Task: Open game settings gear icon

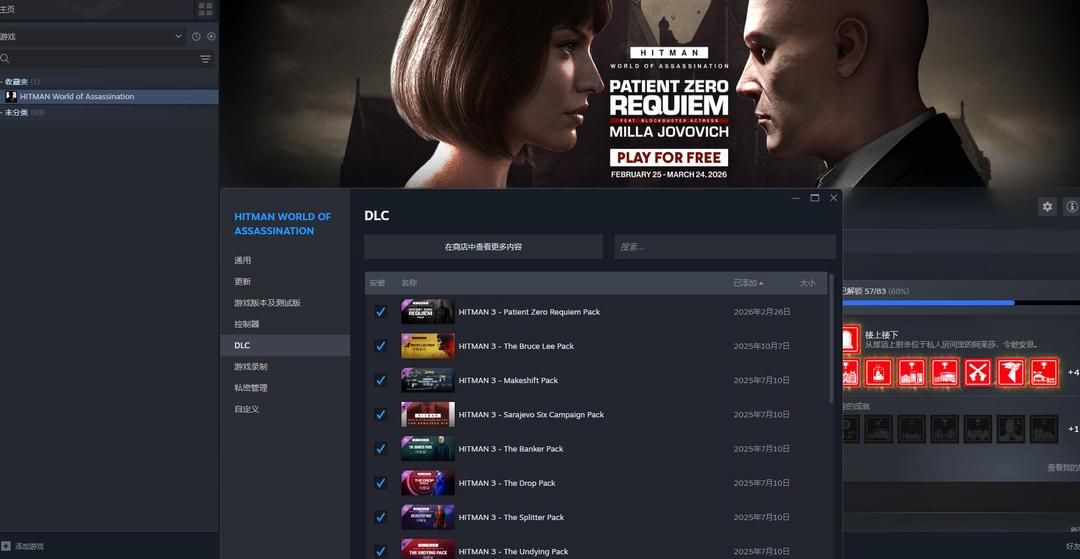Action: tap(1047, 207)
